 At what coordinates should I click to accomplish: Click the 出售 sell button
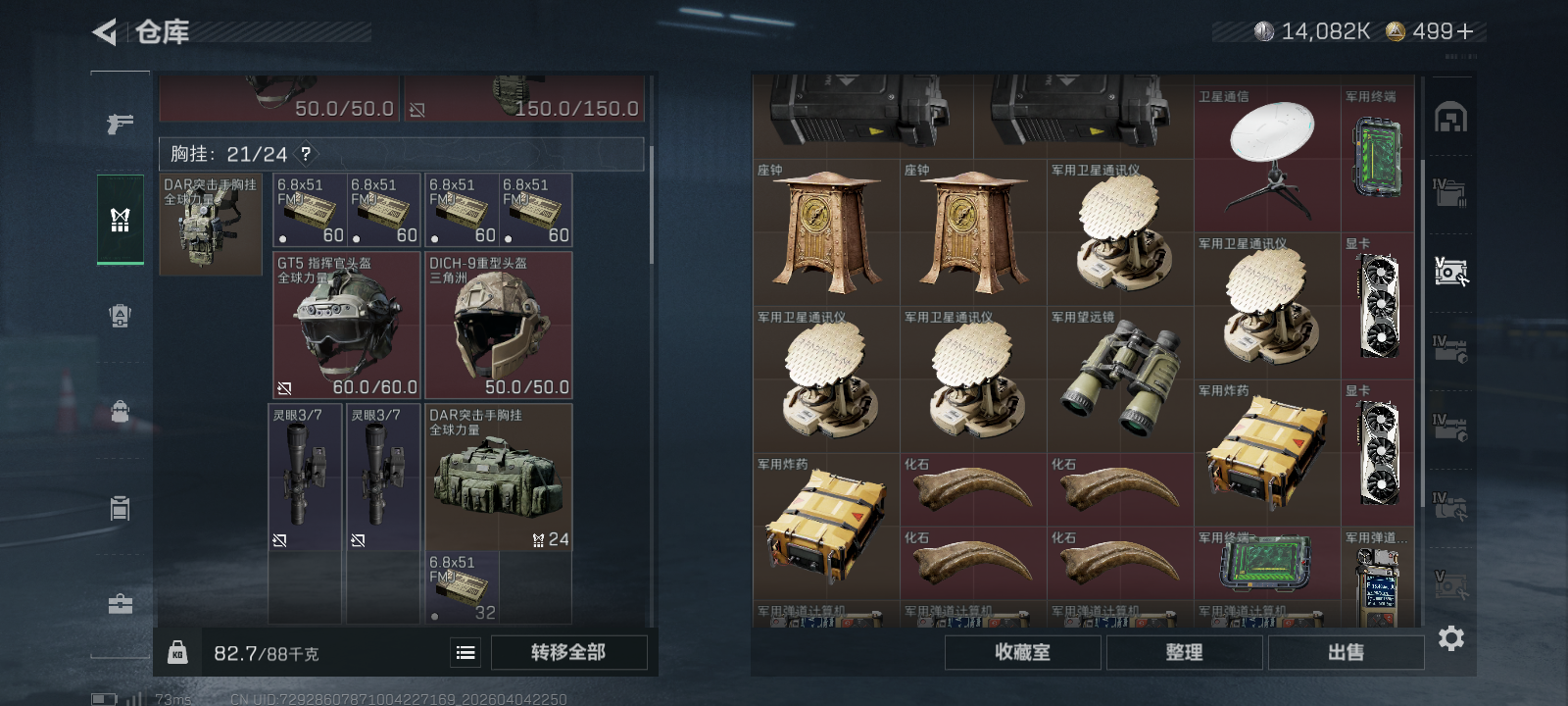[x=1346, y=652]
